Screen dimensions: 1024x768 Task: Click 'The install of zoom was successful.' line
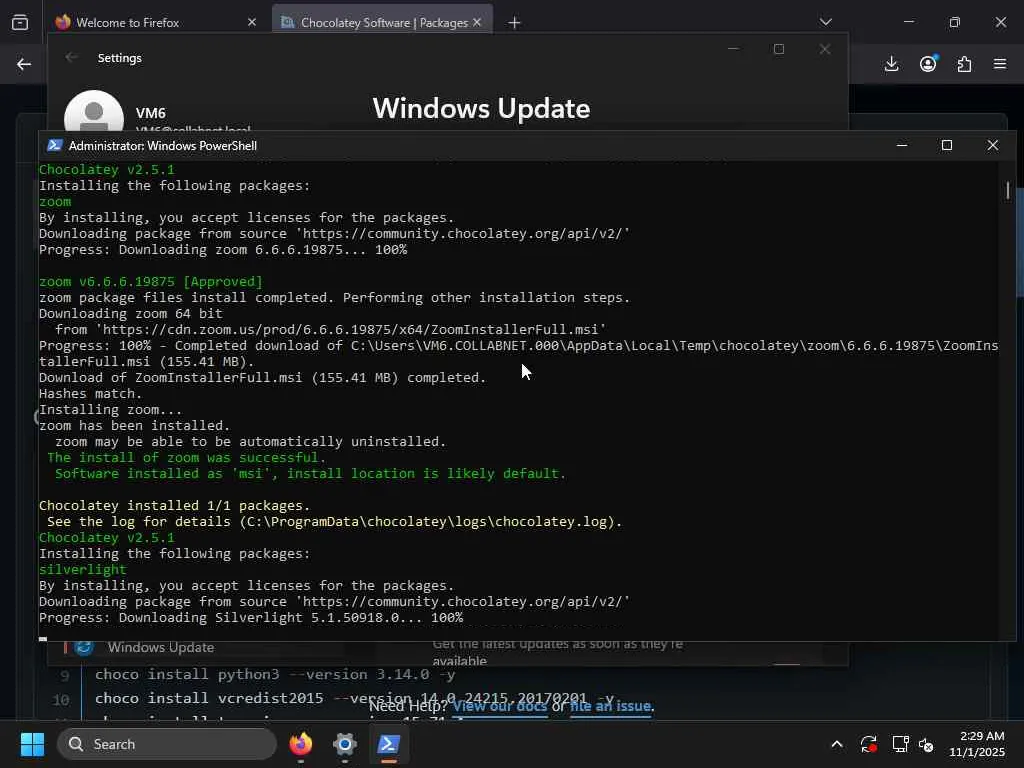[186, 458]
